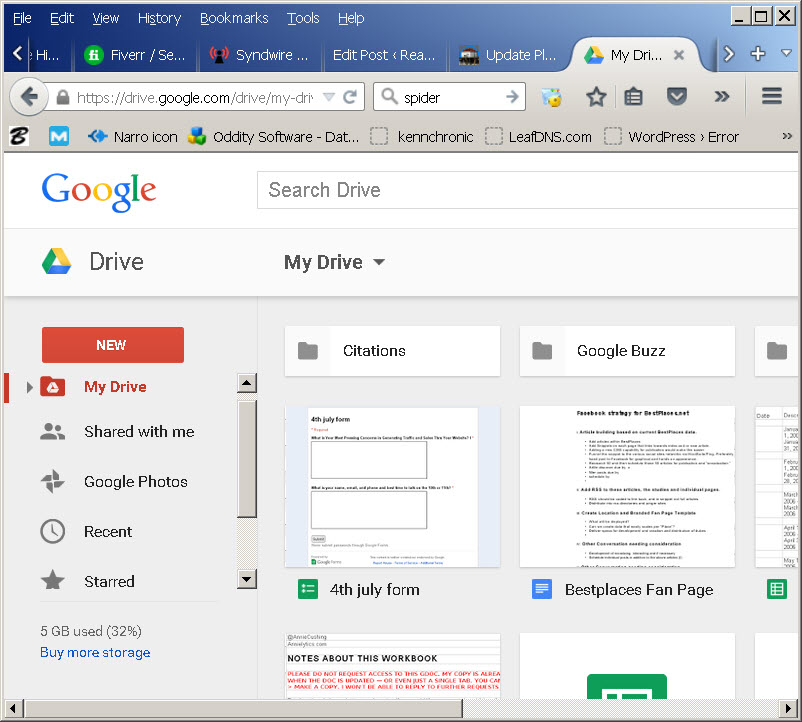Click the Google logo

tap(99, 191)
